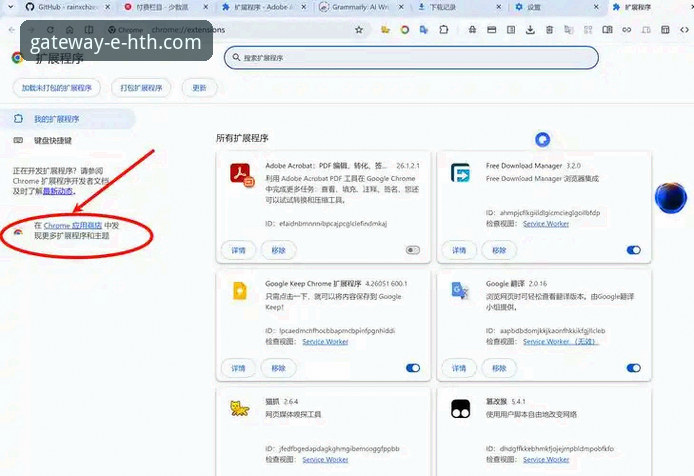
Task: Open 详情 for Google 翻译
Action: (x=459, y=368)
